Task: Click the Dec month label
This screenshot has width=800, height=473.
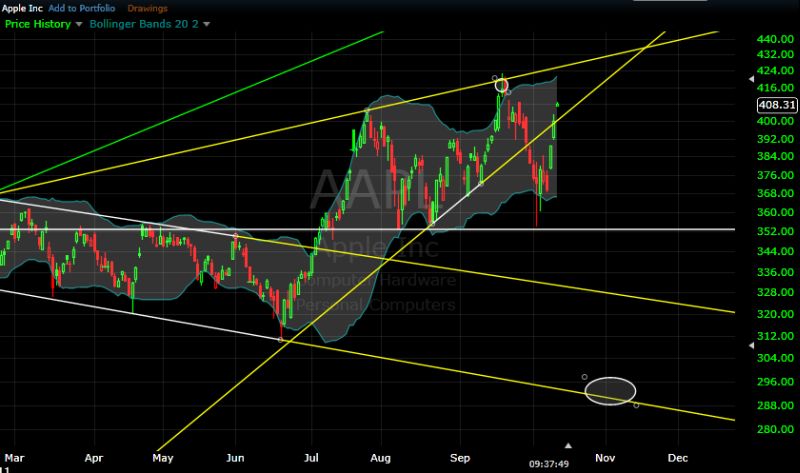Action: (x=678, y=458)
